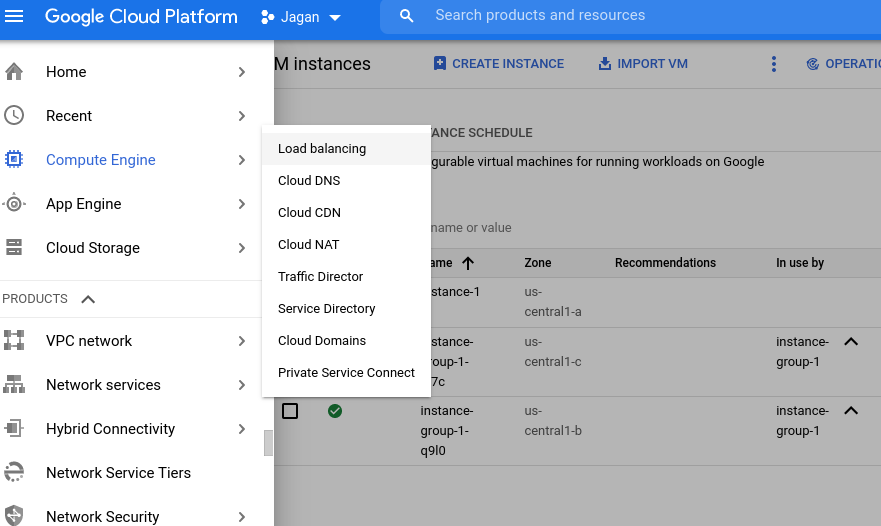Expand the Network services submenu arrow
Image resolution: width=881 pixels, height=526 pixels.
pos(242,385)
